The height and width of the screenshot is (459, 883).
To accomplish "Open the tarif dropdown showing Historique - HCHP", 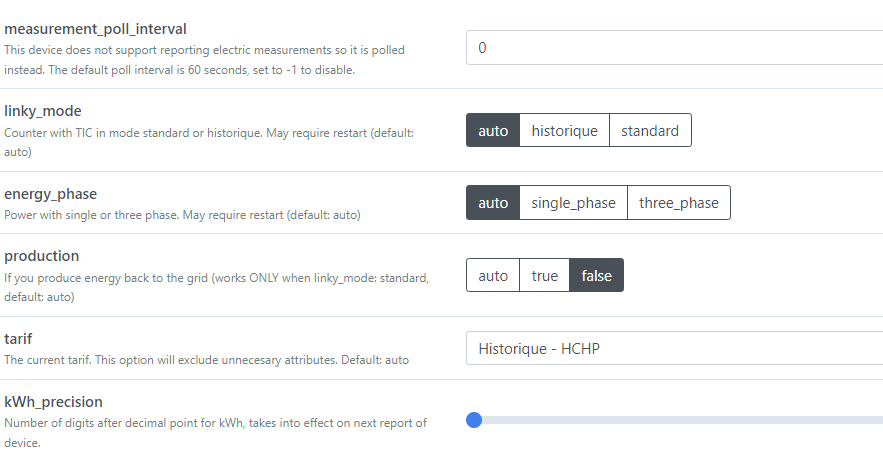I will 674,349.
